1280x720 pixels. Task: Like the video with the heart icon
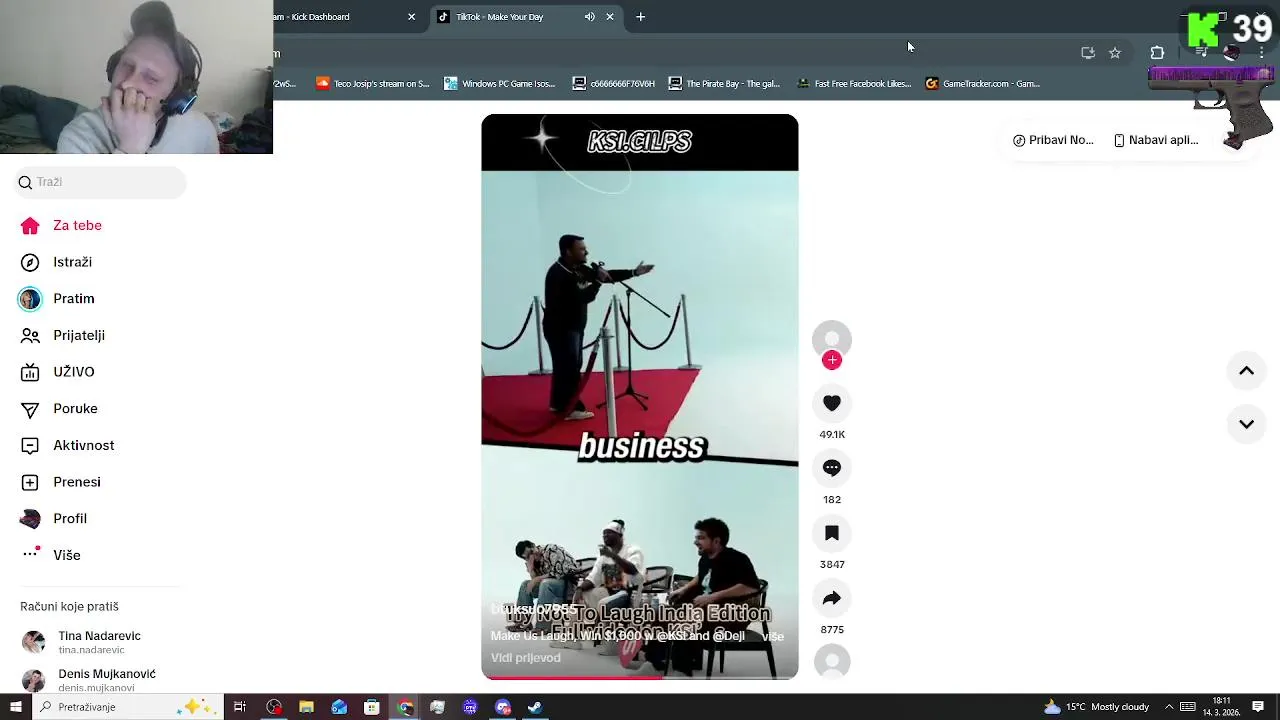point(832,403)
